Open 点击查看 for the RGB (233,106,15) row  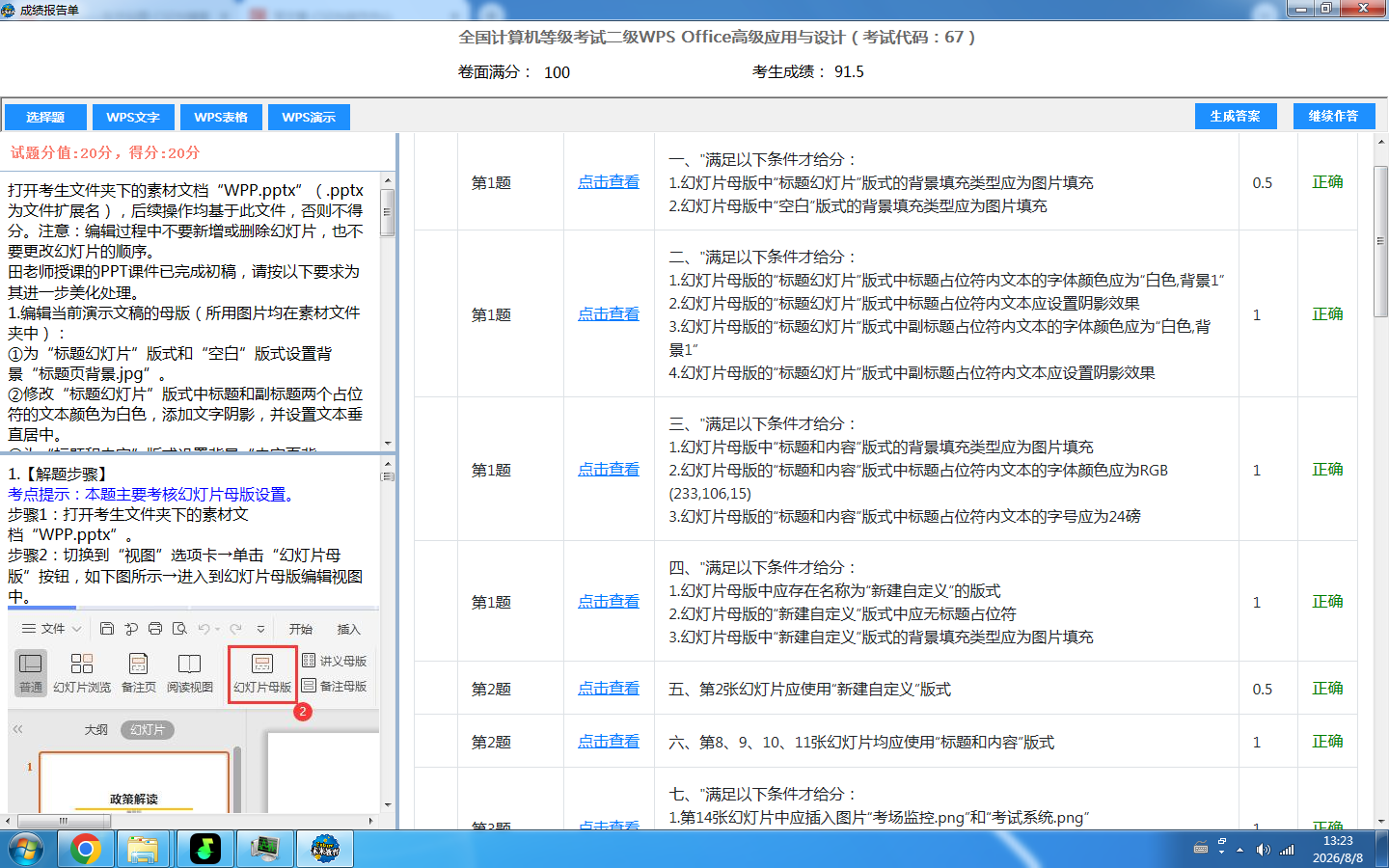(x=609, y=470)
